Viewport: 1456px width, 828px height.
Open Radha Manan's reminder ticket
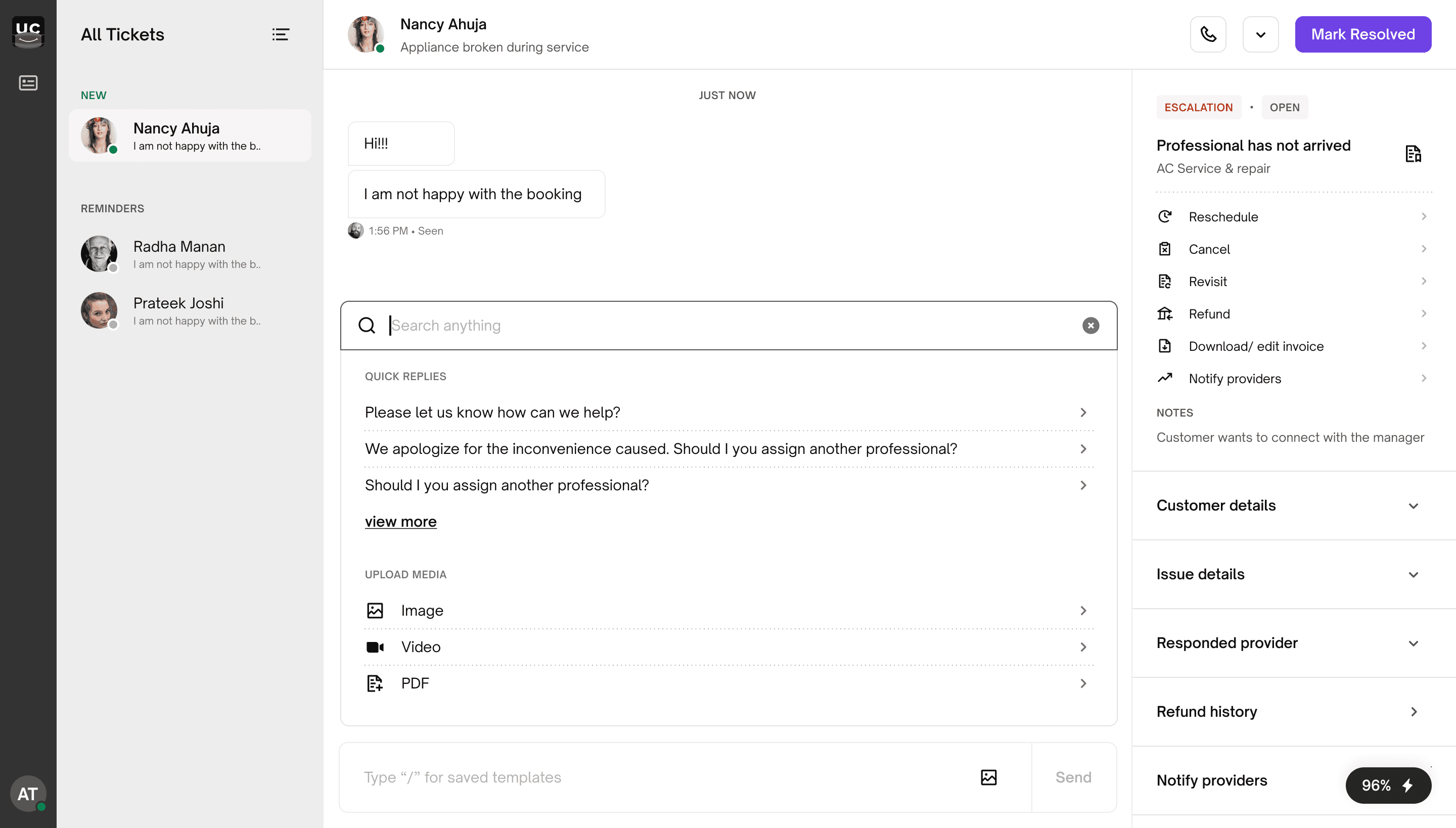point(190,254)
